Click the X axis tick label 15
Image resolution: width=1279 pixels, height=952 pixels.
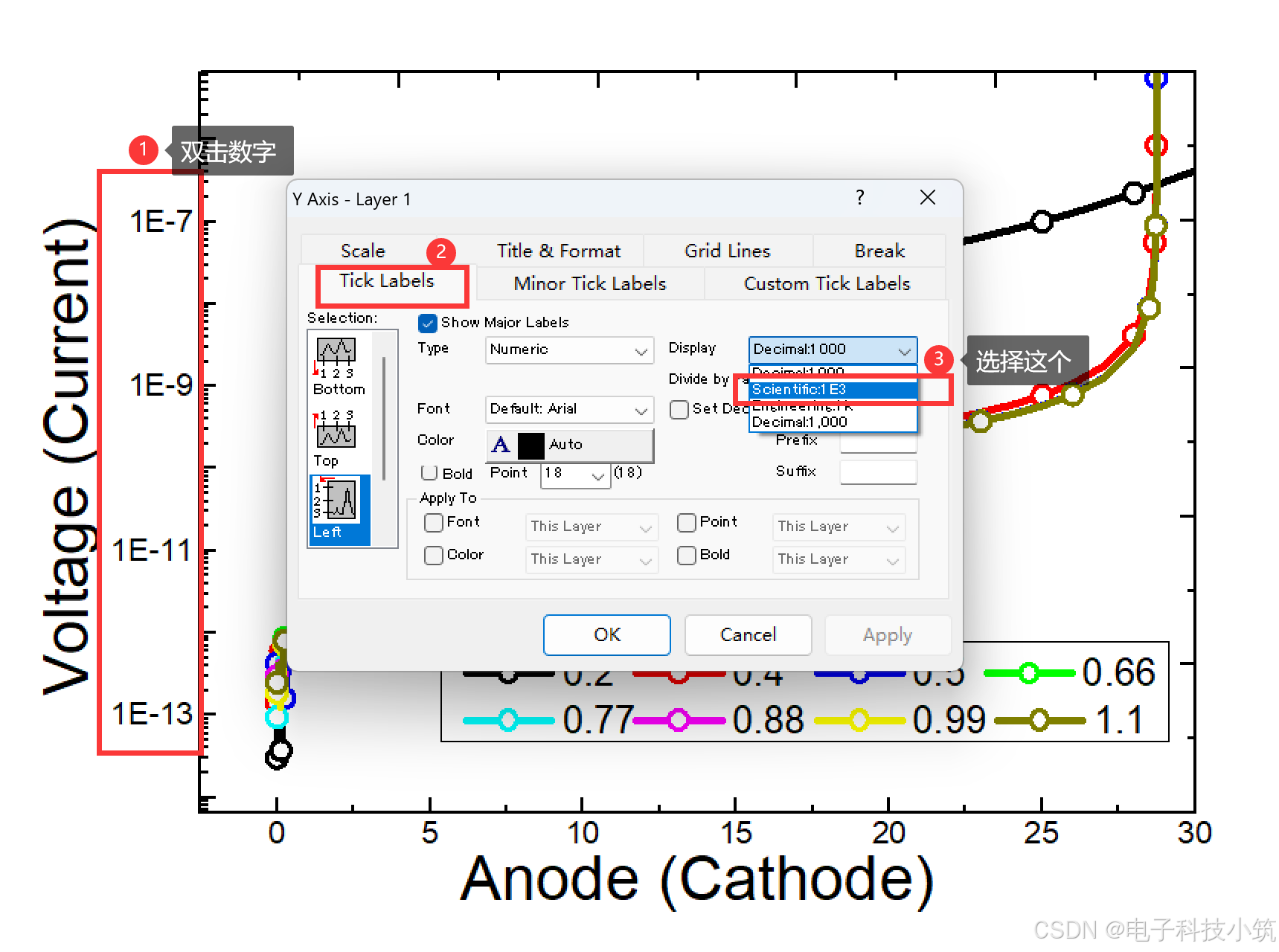tap(736, 833)
